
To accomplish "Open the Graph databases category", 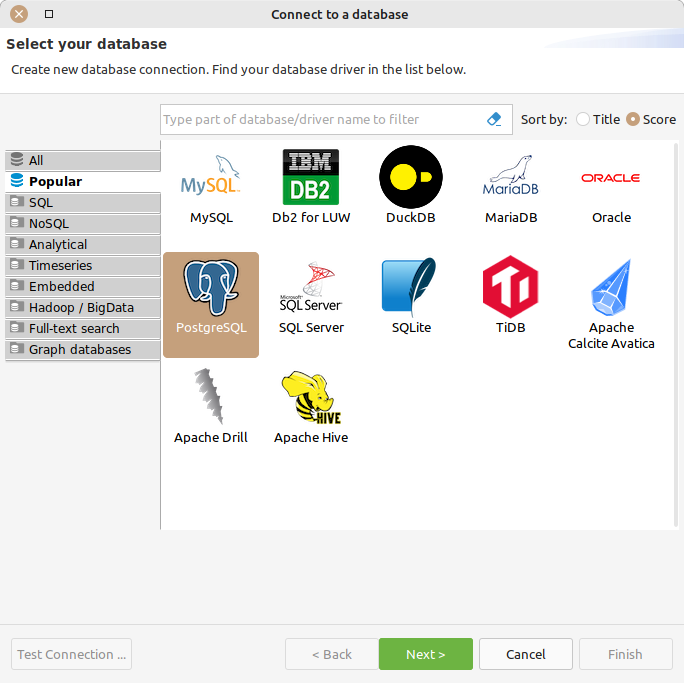I will [82, 349].
